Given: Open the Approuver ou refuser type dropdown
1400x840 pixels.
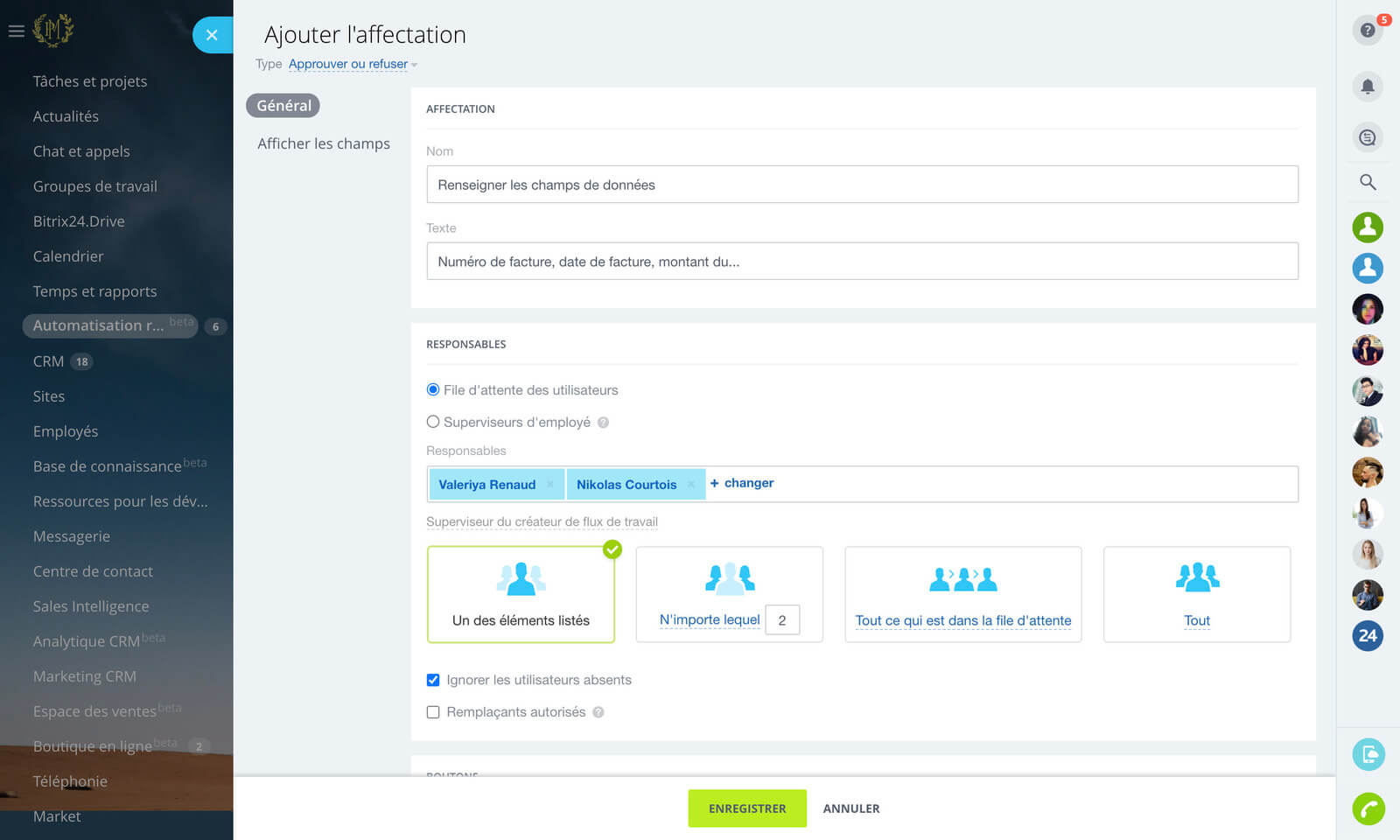Looking at the screenshot, I should pyautogui.click(x=352, y=64).
